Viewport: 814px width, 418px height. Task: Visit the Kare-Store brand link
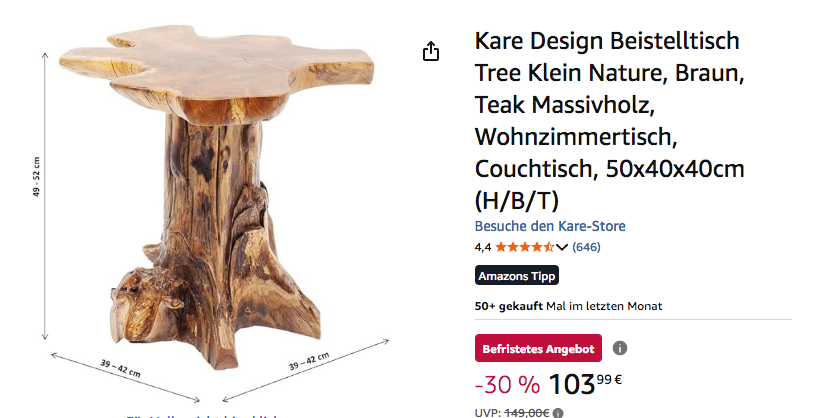pos(550,226)
